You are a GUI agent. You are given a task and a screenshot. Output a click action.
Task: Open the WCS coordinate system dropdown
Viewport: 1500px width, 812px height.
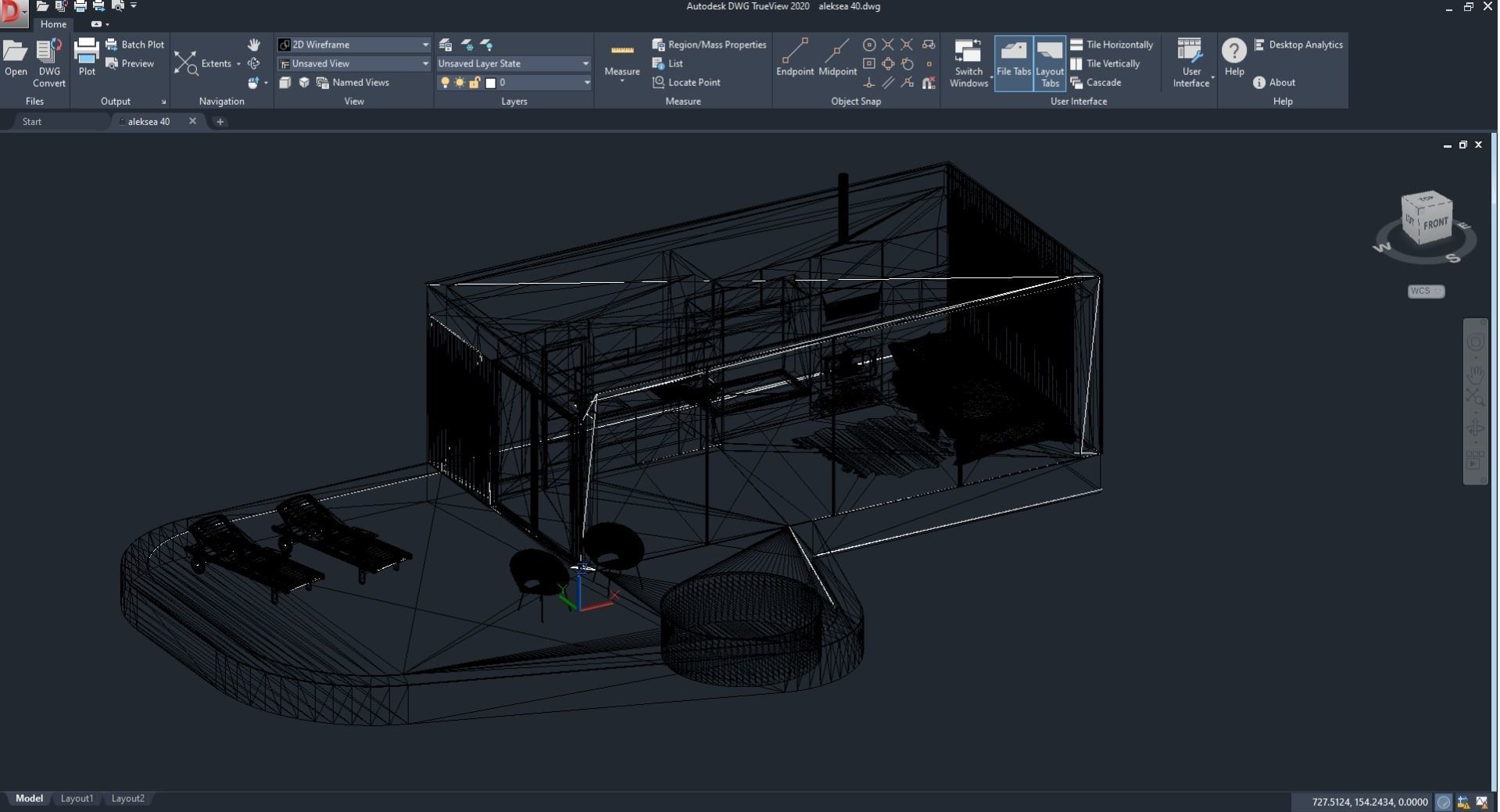1426,291
